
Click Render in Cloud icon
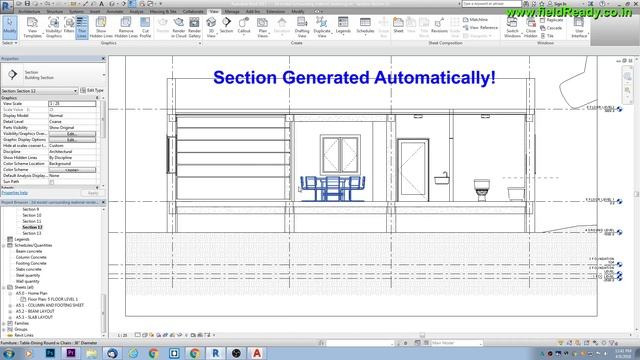click(179, 27)
